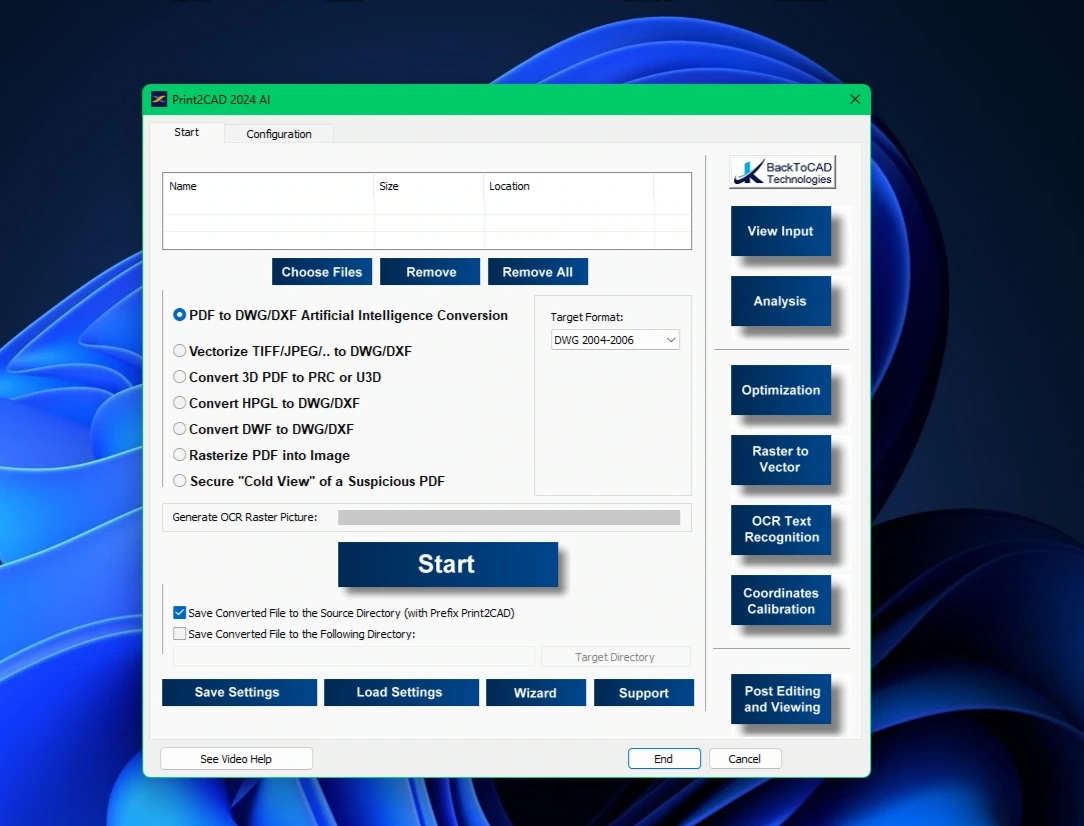Image resolution: width=1084 pixels, height=826 pixels.
Task: Click the Choose Files button
Action: [322, 272]
